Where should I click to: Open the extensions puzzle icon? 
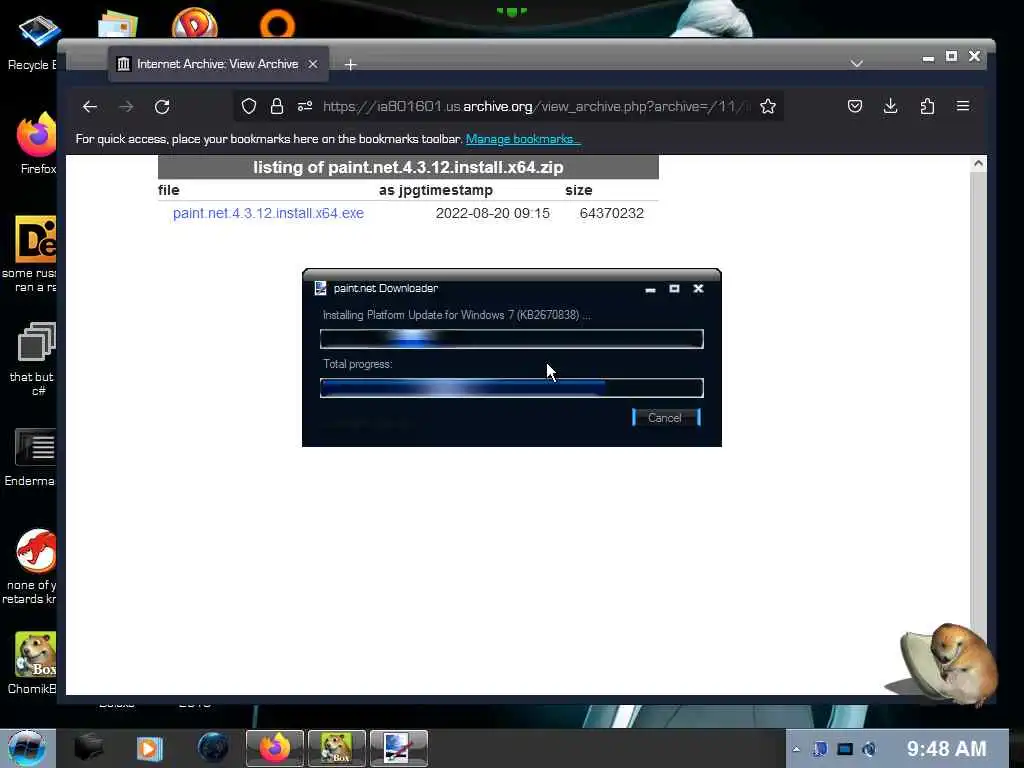927,106
